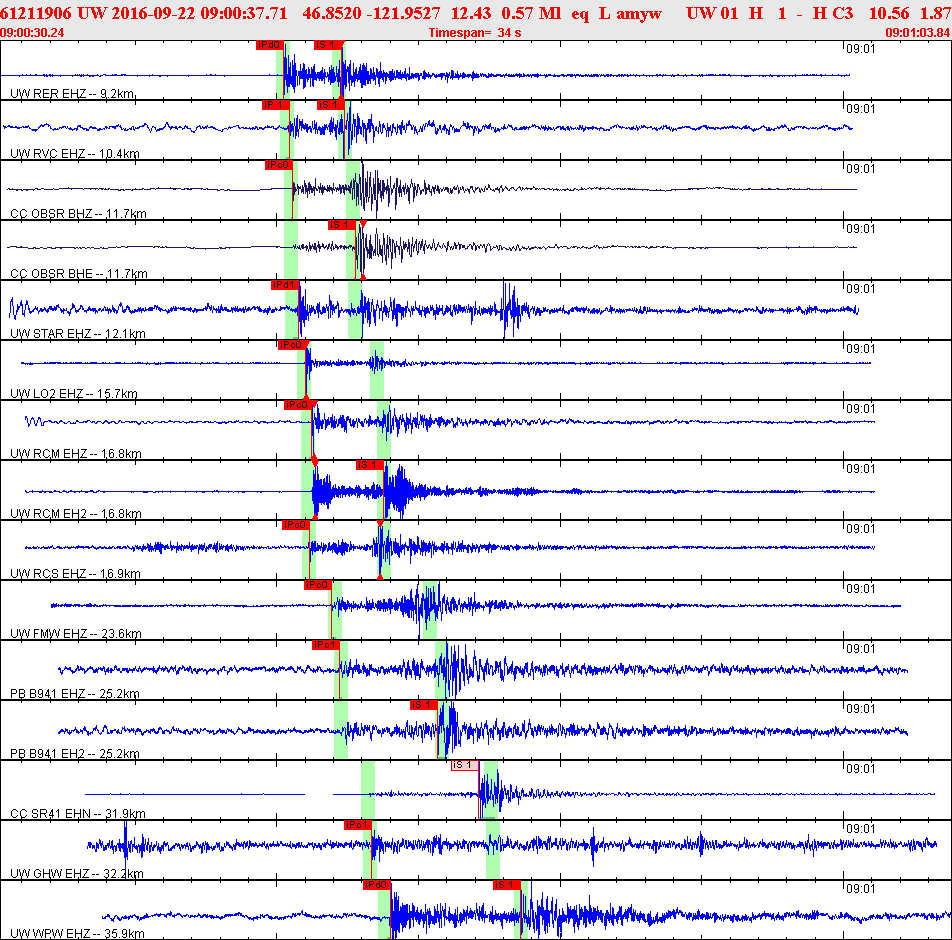Select the 'PB B941 EHZ -- 25.2km' label
The height and width of the screenshot is (940, 952).
(75, 693)
